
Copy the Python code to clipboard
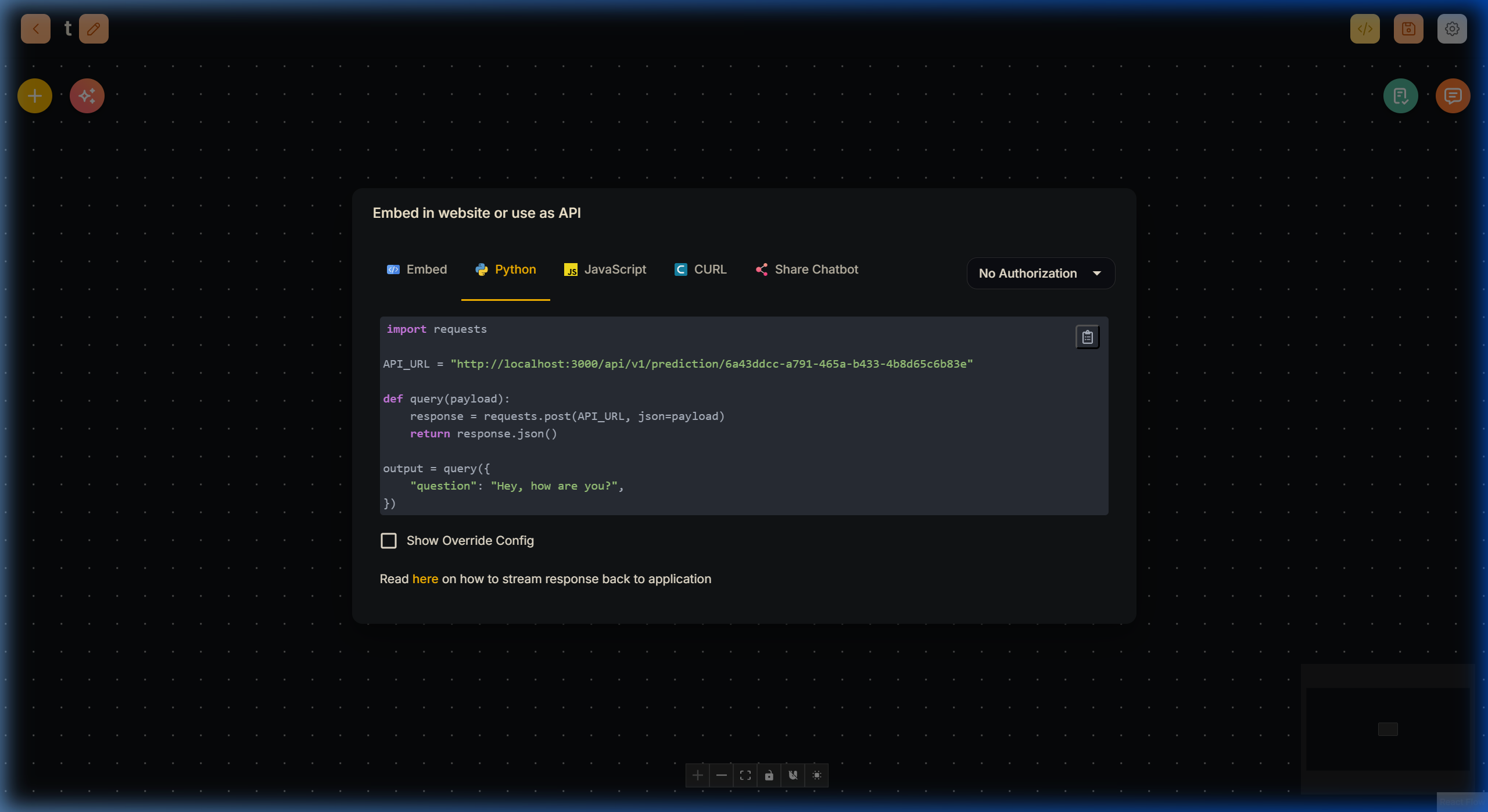tap(1088, 337)
